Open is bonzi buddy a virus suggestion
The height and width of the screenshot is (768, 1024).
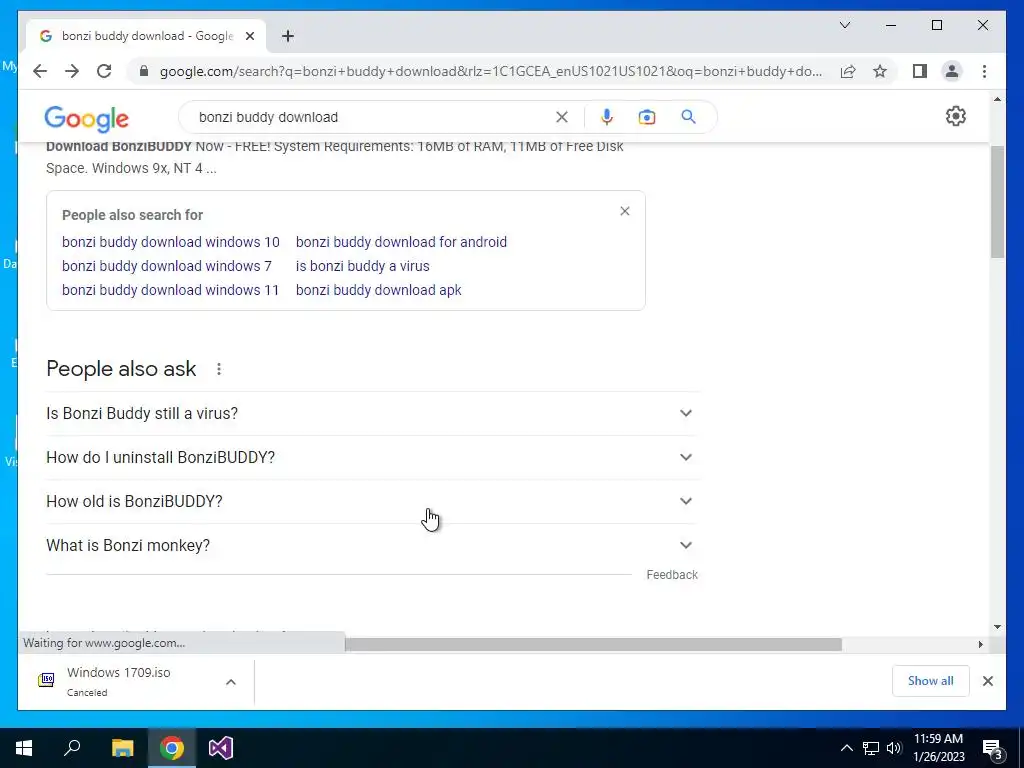click(x=362, y=266)
